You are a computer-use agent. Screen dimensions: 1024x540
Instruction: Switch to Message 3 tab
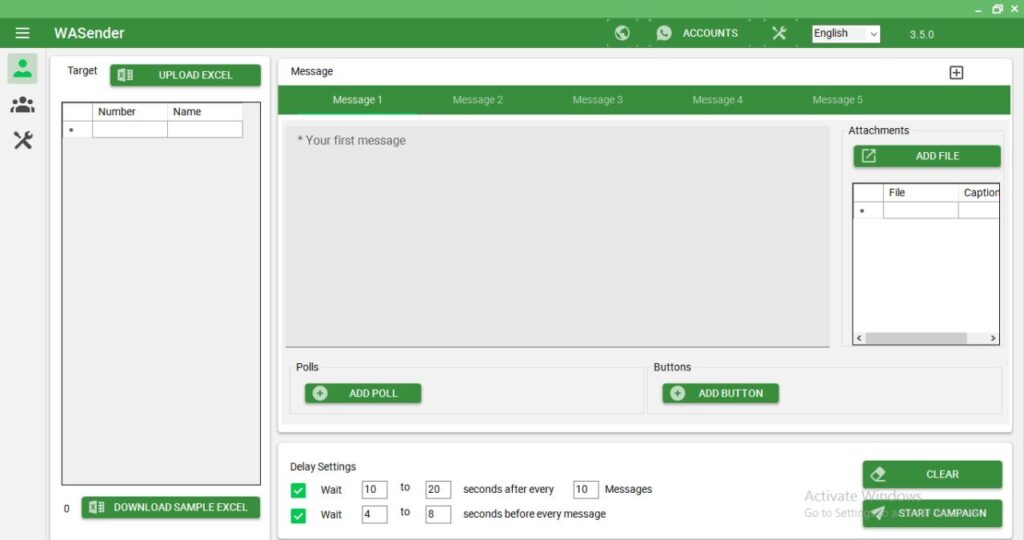click(598, 100)
